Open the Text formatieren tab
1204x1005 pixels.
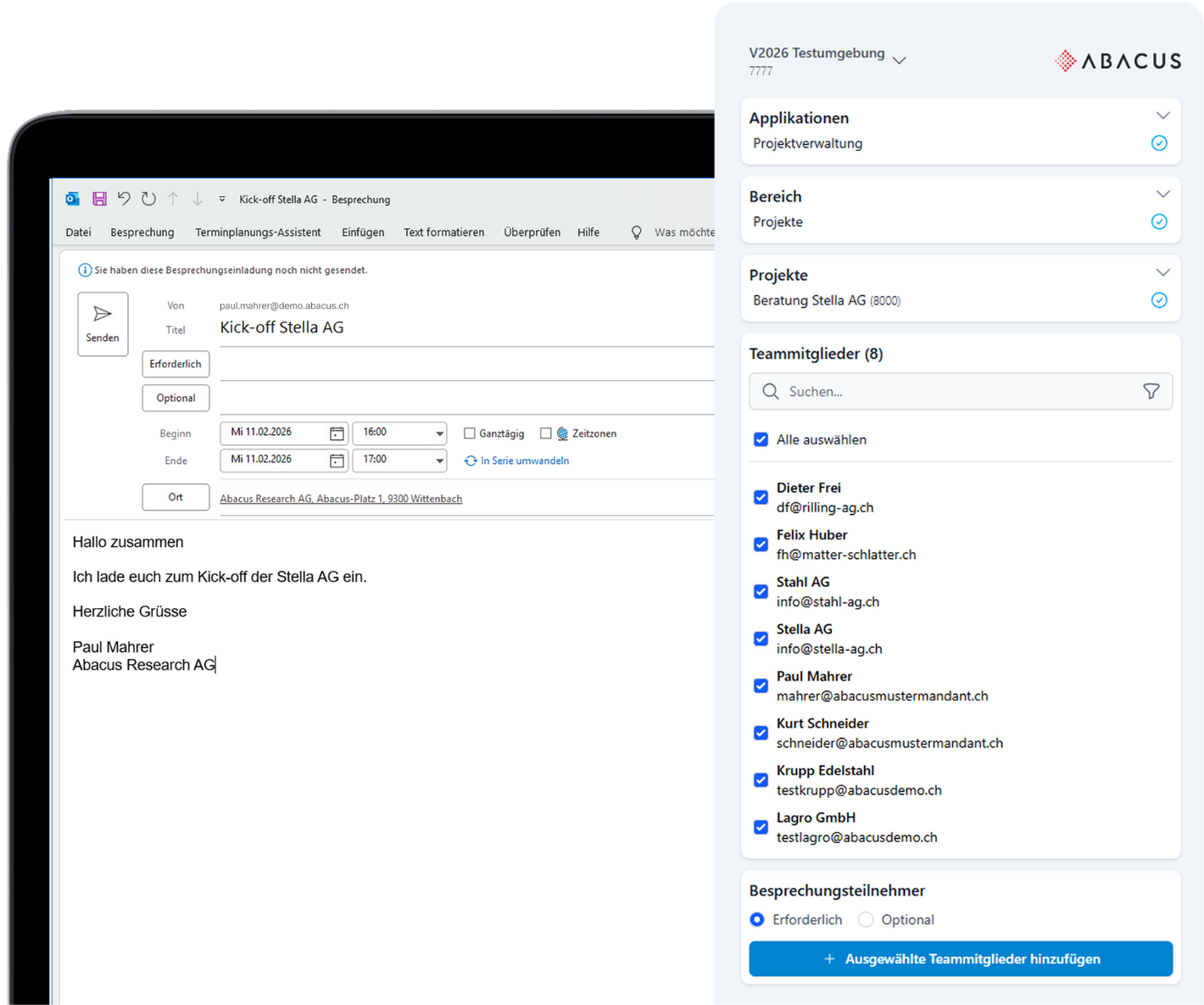pos(444,232)
